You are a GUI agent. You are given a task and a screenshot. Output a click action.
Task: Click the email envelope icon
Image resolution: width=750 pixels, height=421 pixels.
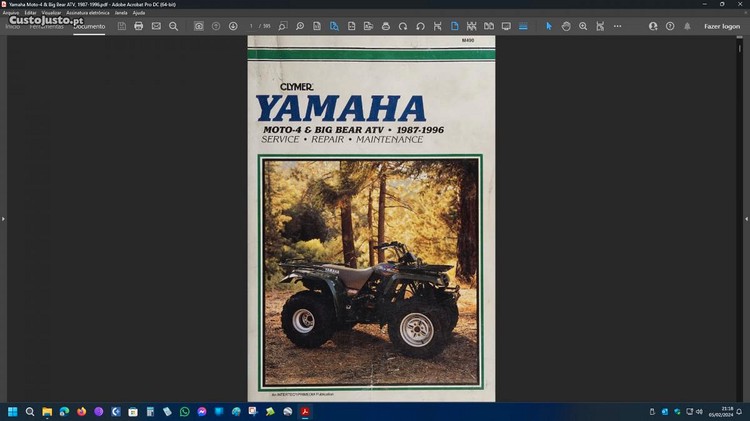click(156, 26)
